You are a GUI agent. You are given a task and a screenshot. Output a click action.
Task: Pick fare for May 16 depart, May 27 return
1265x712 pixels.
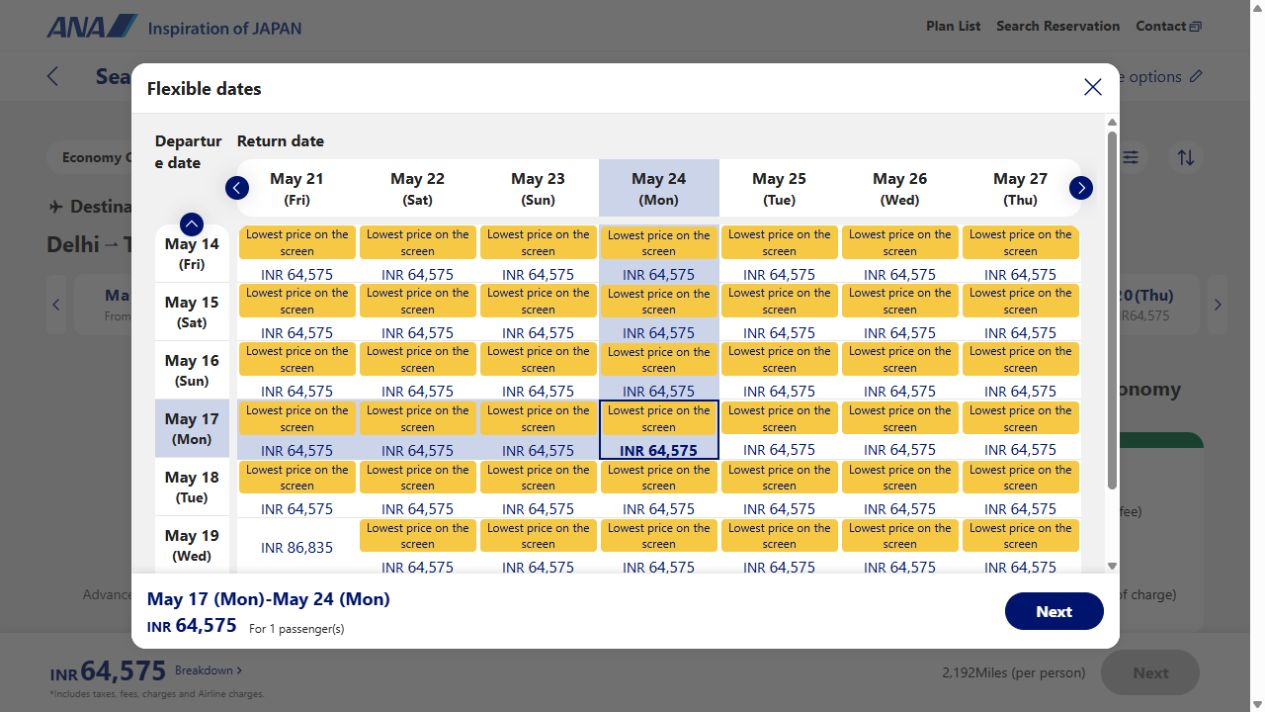[1020, 371]
